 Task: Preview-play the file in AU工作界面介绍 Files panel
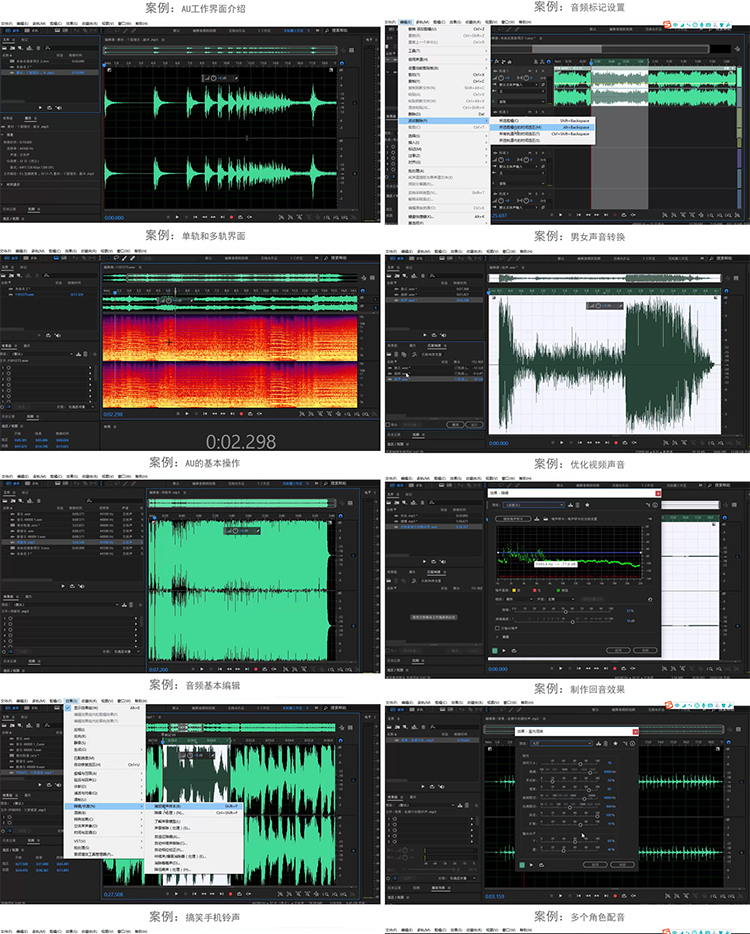pyautogui.click(x=40, y=108)
